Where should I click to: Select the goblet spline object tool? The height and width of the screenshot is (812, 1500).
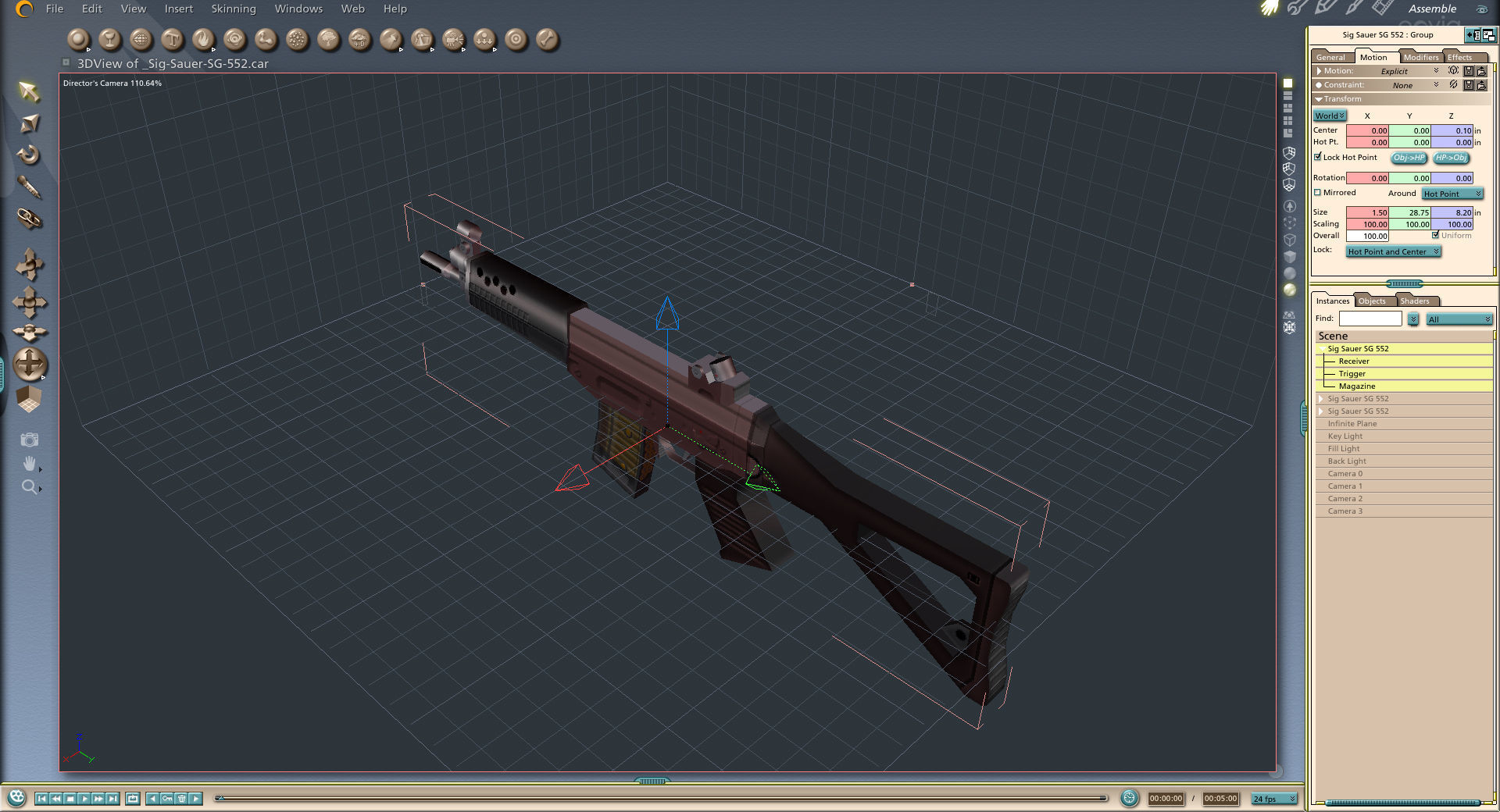(110, 39)
